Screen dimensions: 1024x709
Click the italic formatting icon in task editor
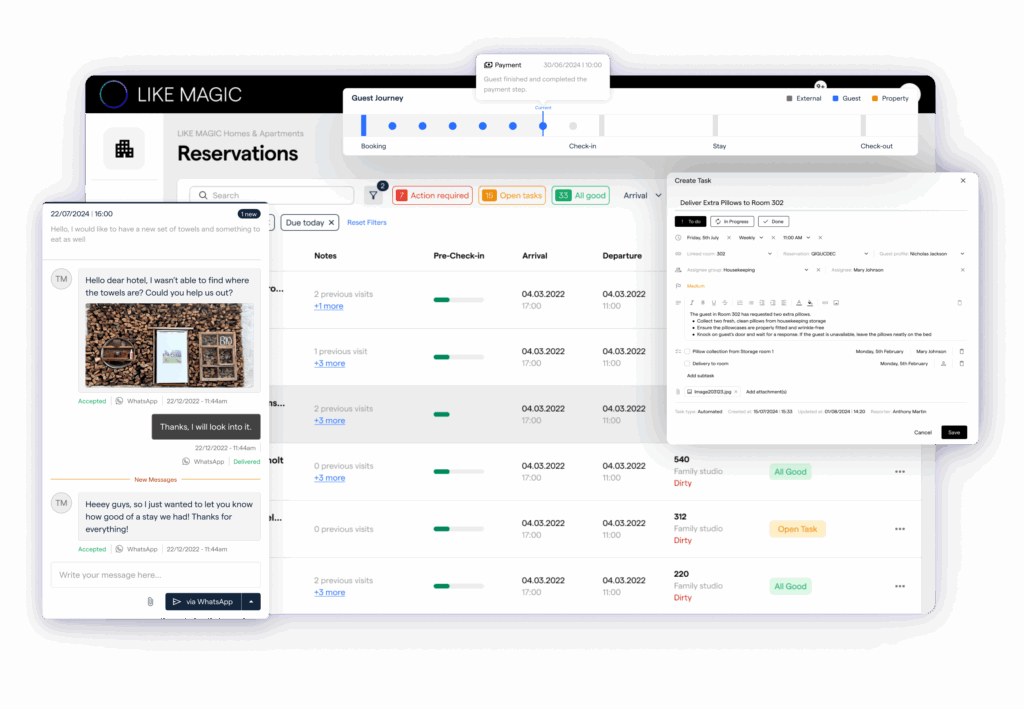[x=692, y=303]
